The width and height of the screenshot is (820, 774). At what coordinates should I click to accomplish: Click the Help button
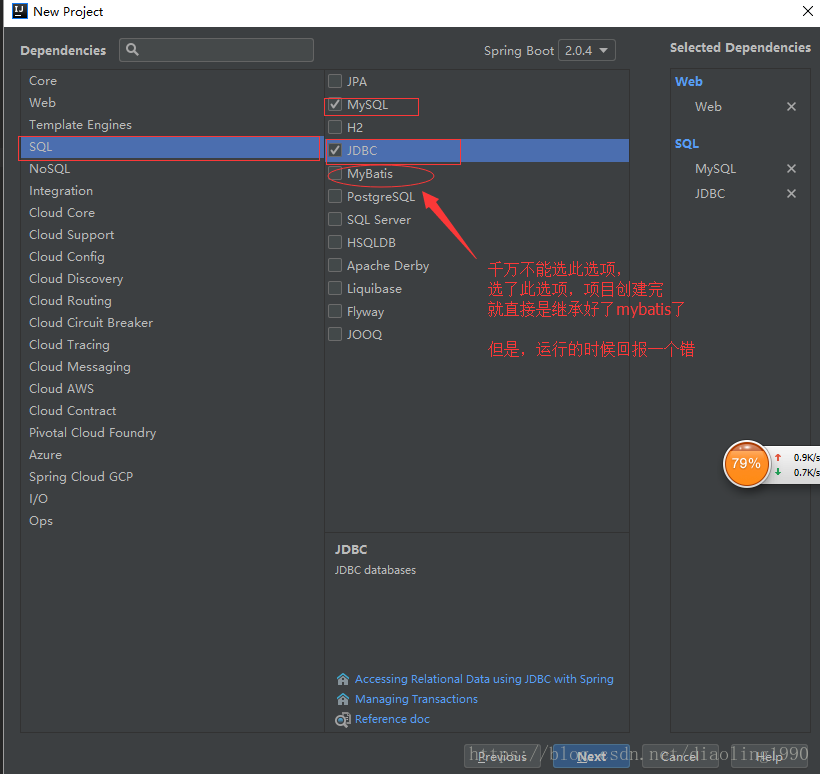(769, 756)
